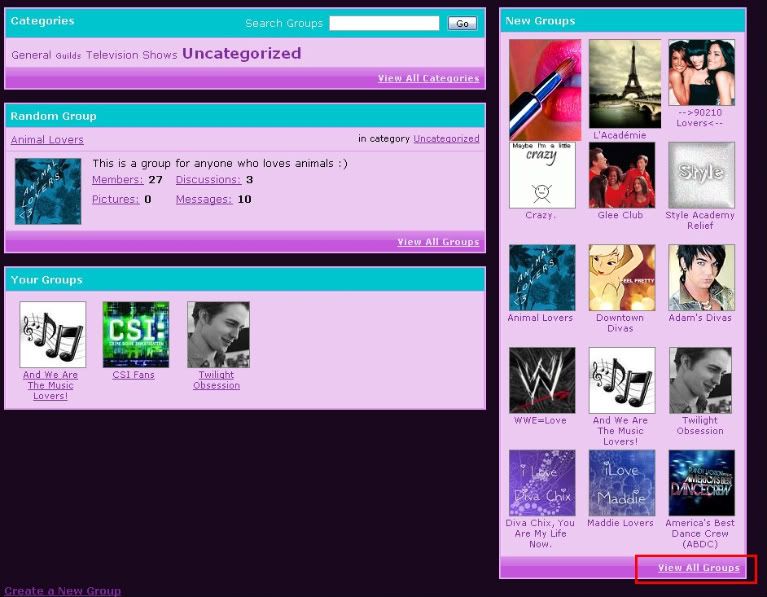The height and width of the screenshot is (597, 767).
Task: Click the Eiffel Tower L'Académie thumbnail
Action: pyautogui.click(x=625, y=84)
